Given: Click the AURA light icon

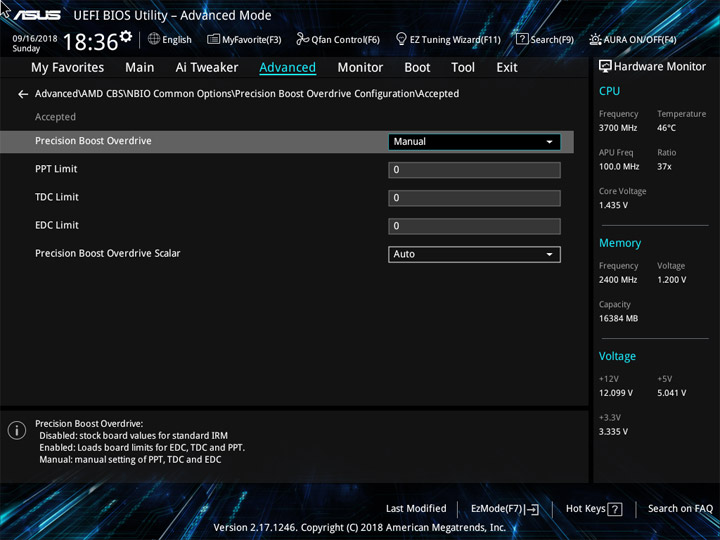Looking at the screenshot, I should click(595, 39).
